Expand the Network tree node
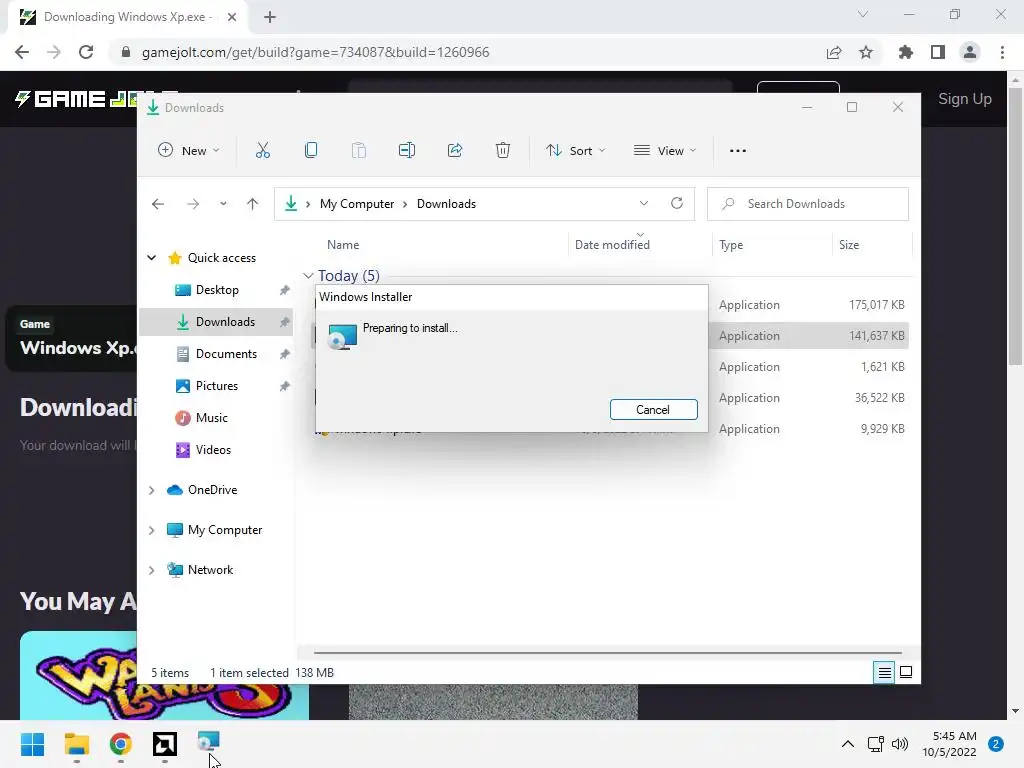The width and height of the screenshot is (1024, 768). tap(152, 570)
